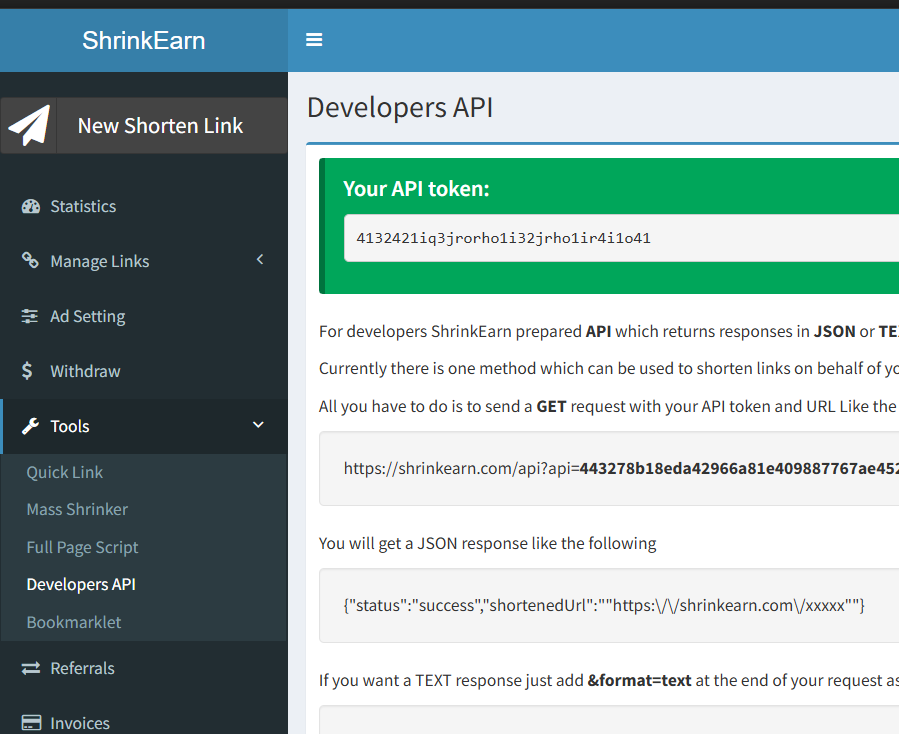
Task: Open the Withdraw page
Action: tap(144, 371)
